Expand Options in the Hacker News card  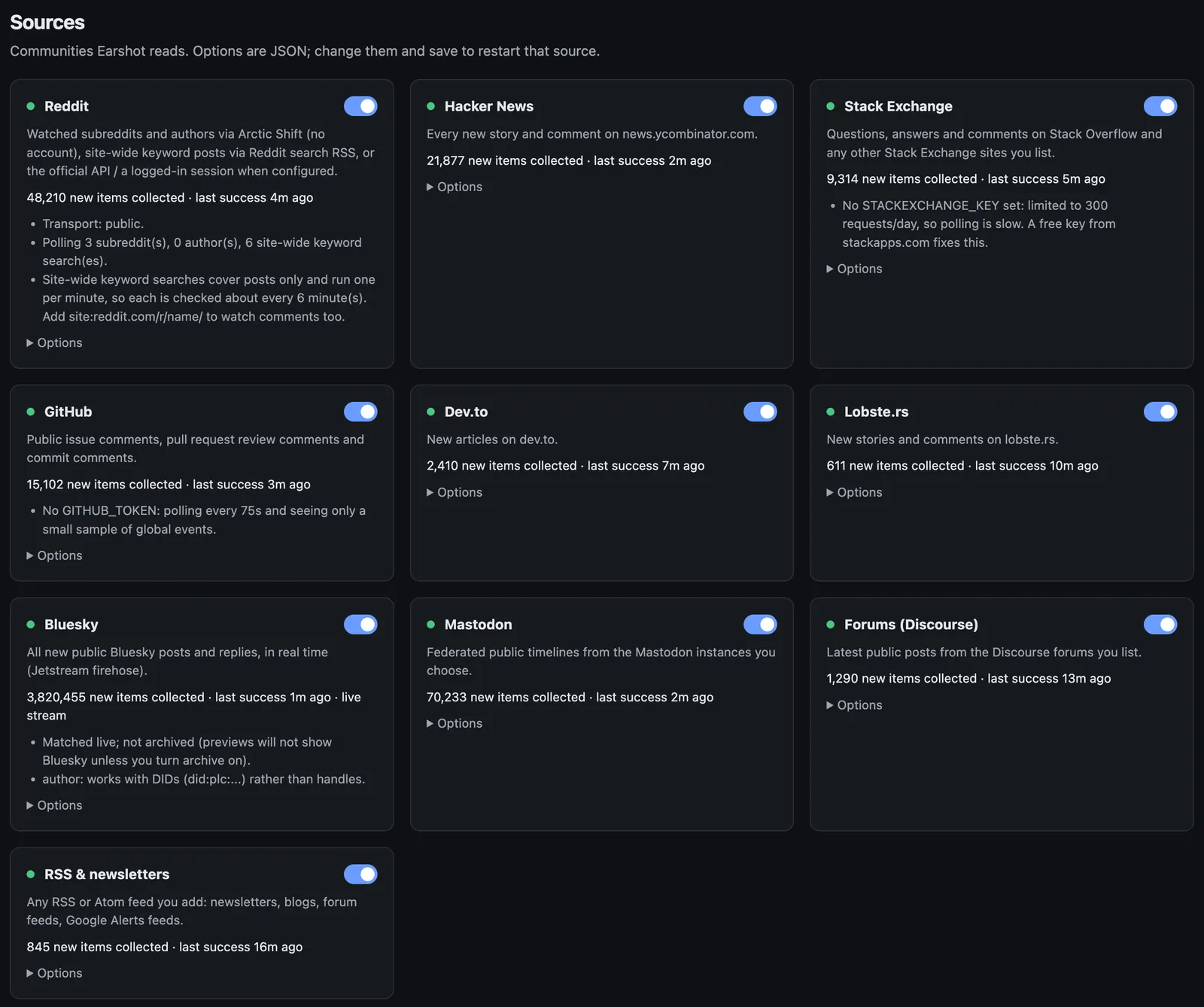(455, 187)
